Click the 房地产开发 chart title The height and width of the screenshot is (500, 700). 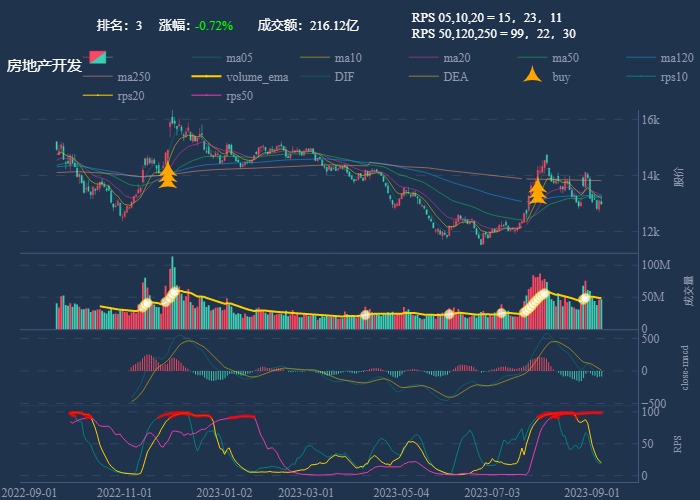(44, 64)
